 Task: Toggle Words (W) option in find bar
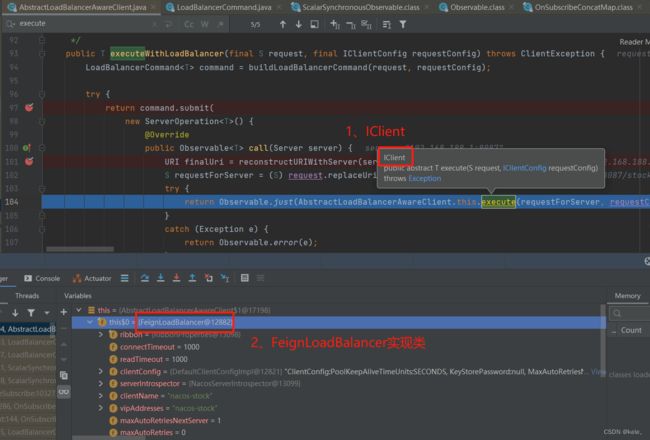point(205,24)
